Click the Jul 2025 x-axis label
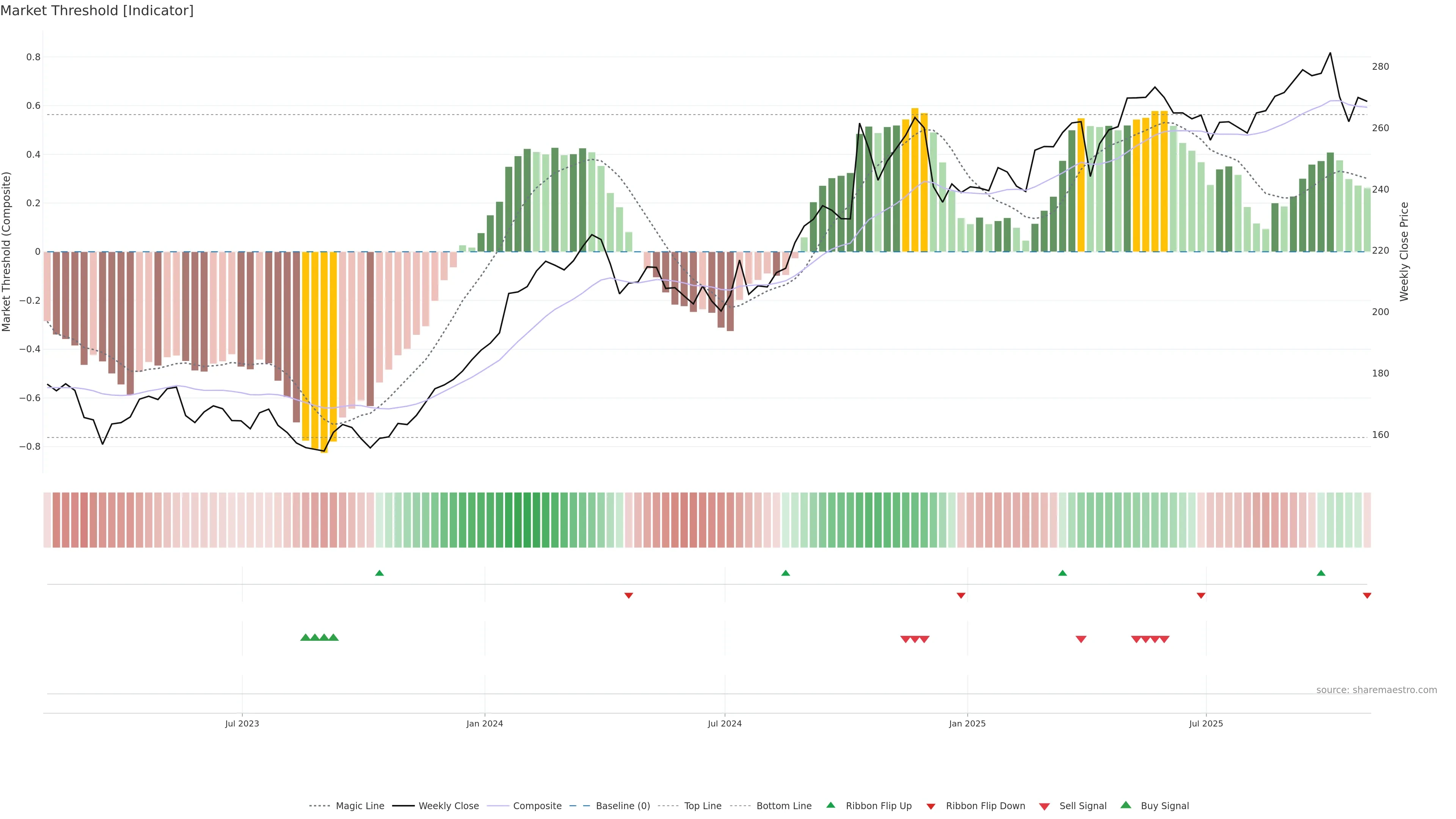This screenshot has width=1456, height=819. pyautogui.click(x=1206, y=723)
